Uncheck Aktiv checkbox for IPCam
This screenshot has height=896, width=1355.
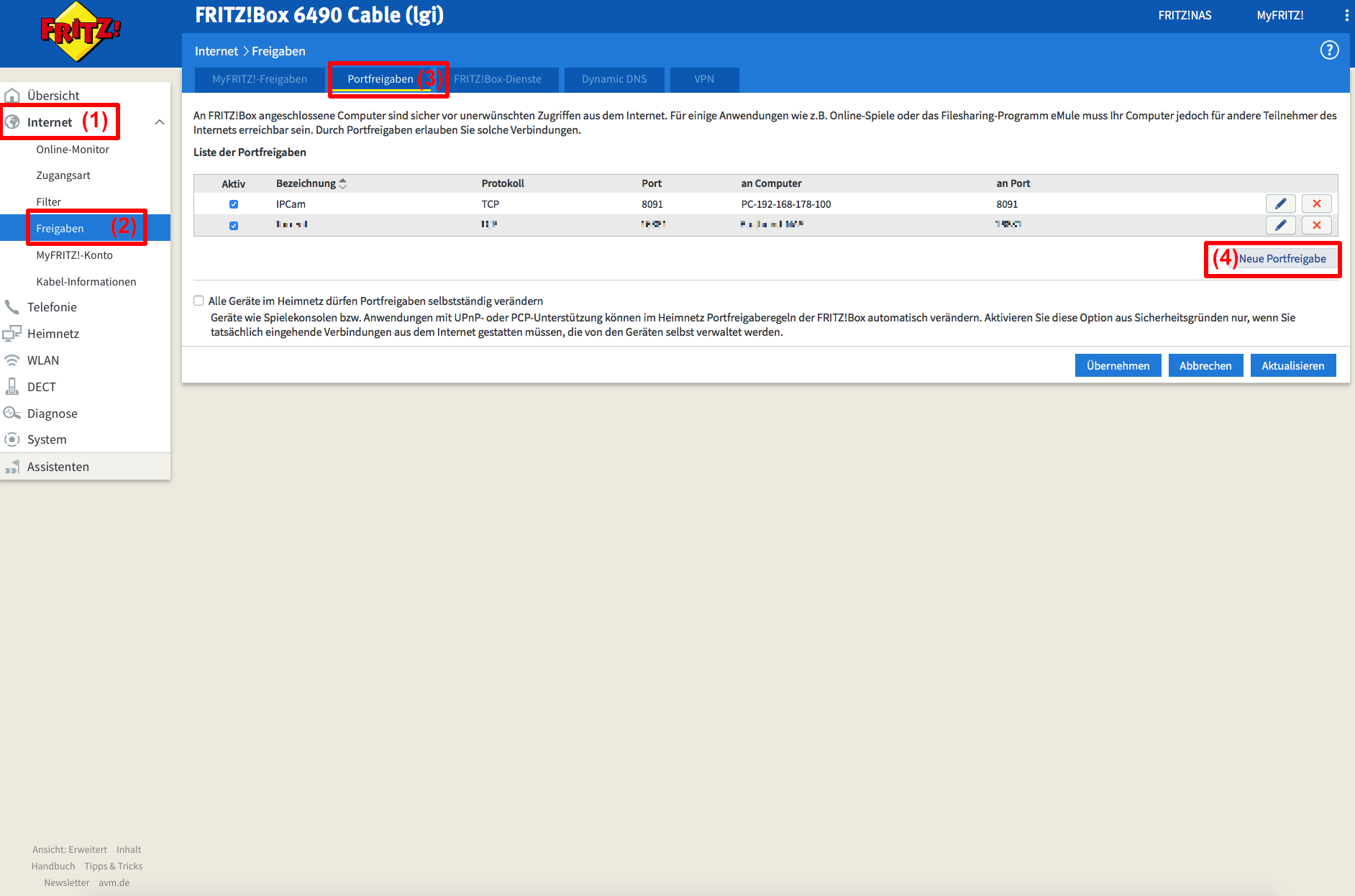coord(234,204)
